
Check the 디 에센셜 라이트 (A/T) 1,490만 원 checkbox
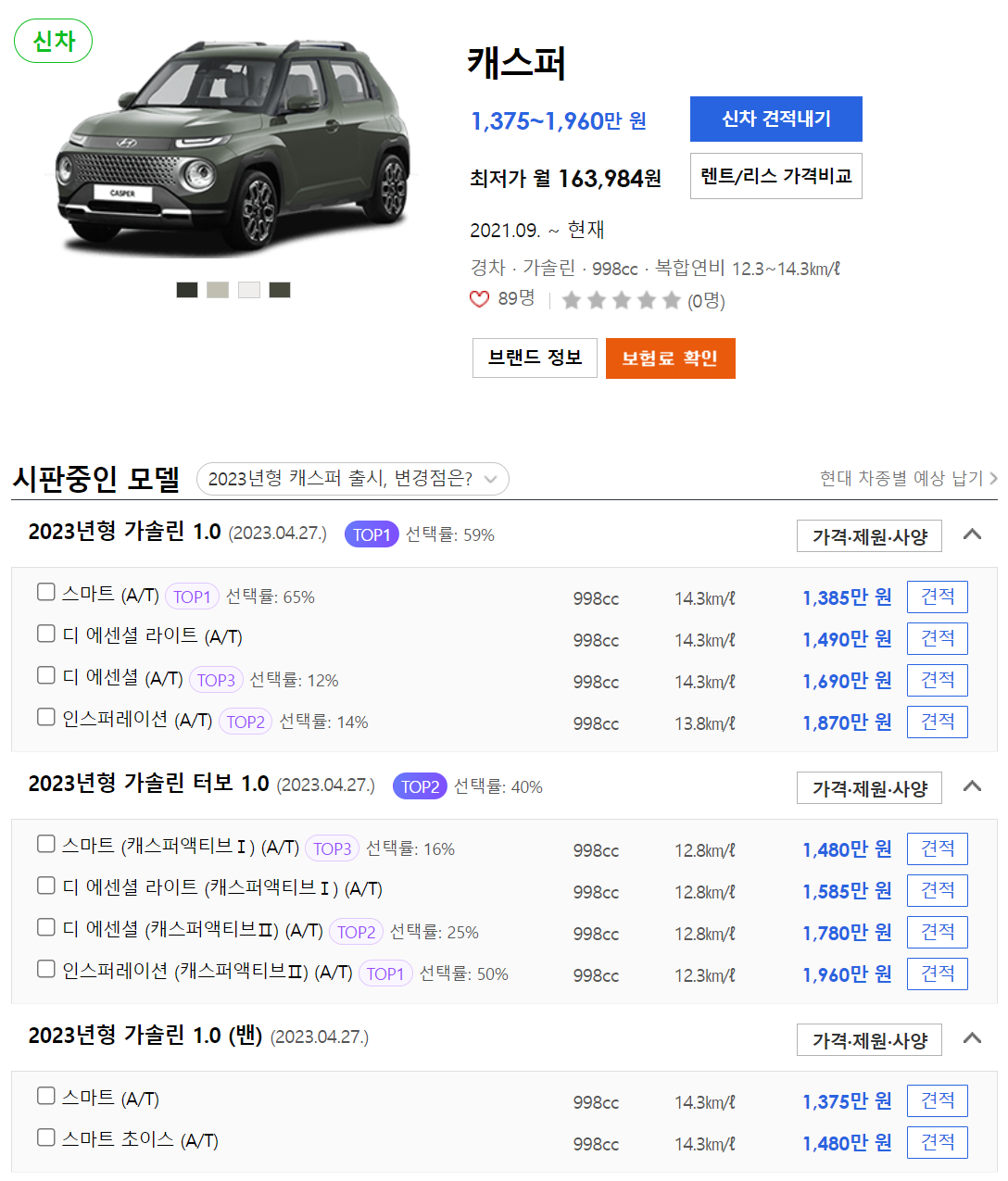46,634
